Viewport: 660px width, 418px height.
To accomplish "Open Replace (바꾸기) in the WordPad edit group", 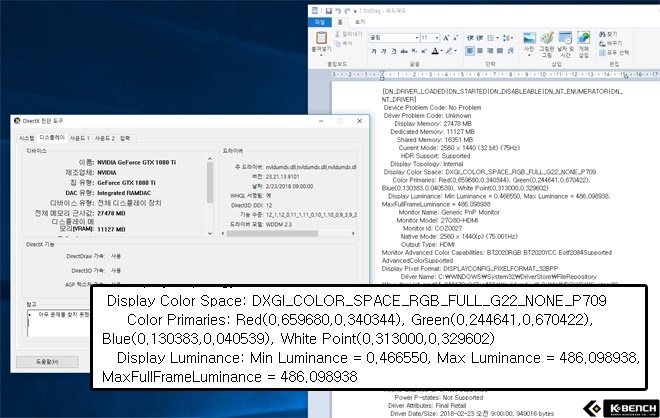I will coord(610,43).
